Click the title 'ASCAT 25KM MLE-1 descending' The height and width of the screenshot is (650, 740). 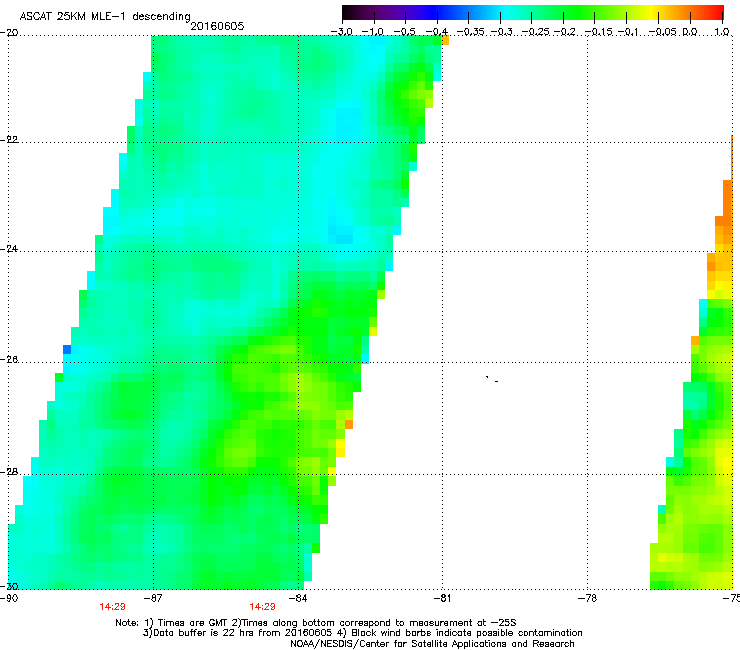(x=105, y=16)
